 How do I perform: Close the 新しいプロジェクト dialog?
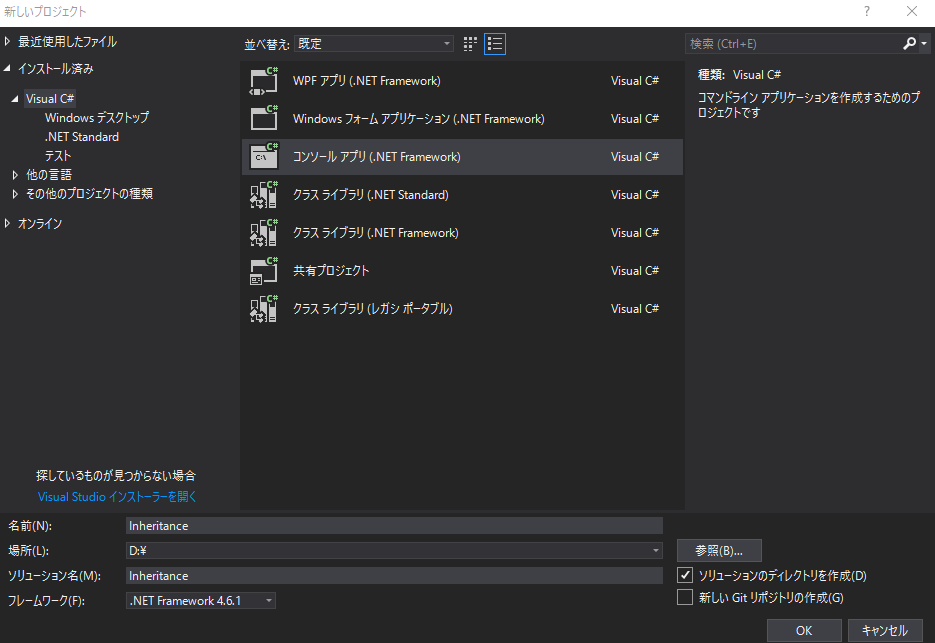(x=912, y=11)
